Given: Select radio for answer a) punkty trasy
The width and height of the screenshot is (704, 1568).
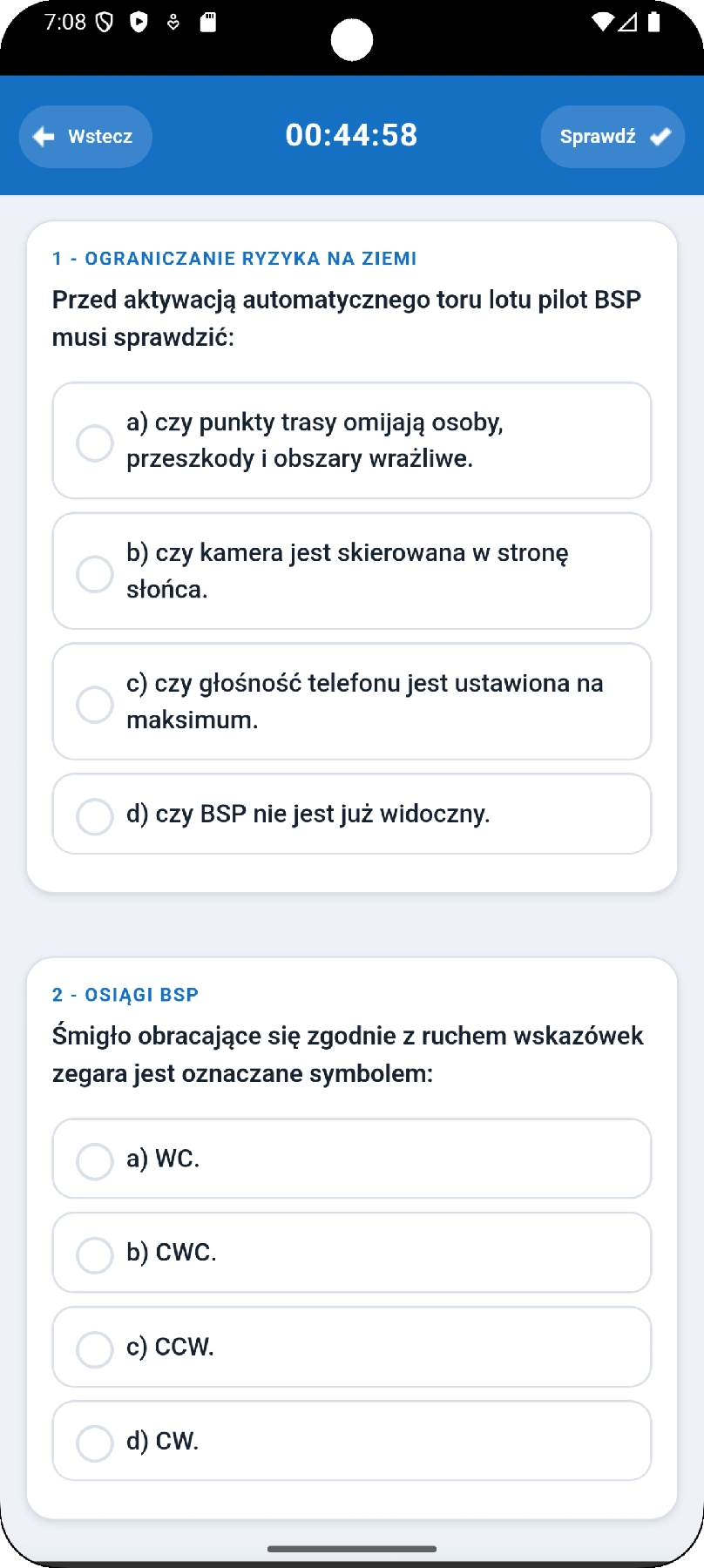Looking at the screenshot, I should pyautogui.click(x=95, y=443).
